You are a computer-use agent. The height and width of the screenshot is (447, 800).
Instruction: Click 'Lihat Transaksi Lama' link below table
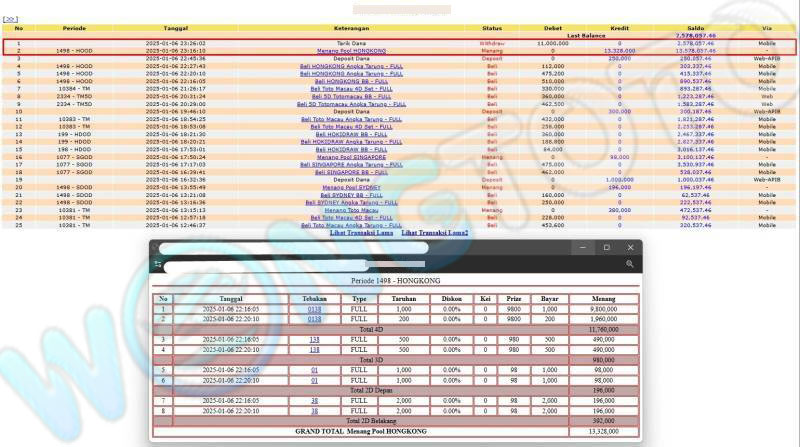[360, 233]
